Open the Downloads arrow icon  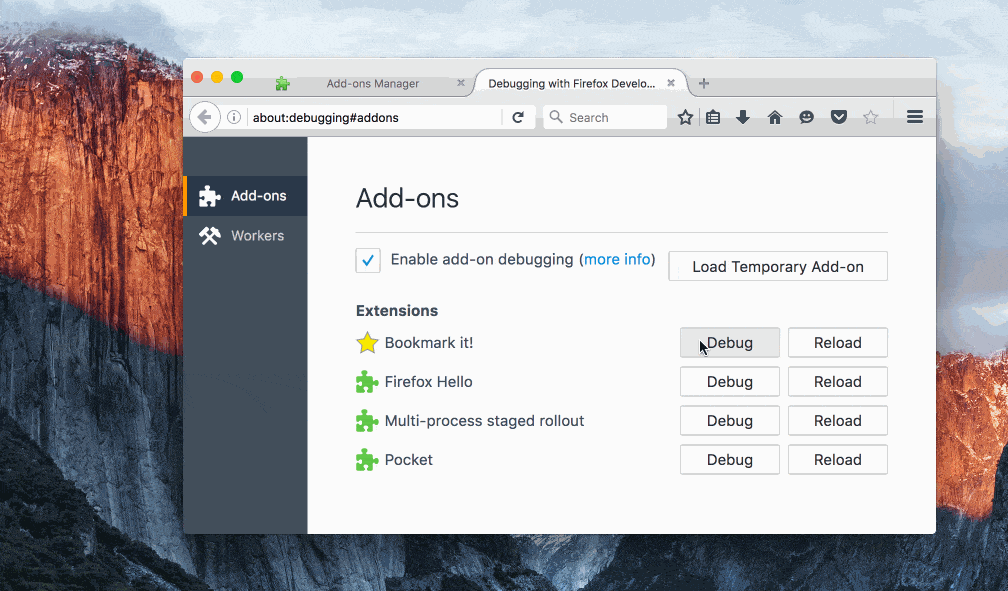743,117
